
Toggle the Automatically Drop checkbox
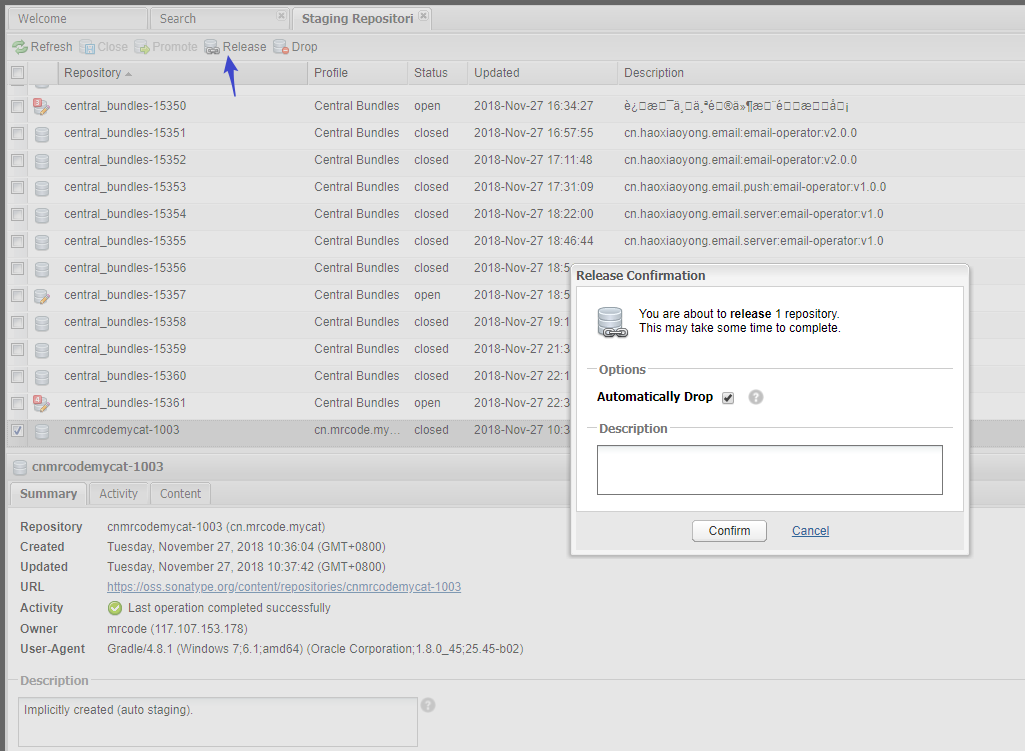(728, 398)
